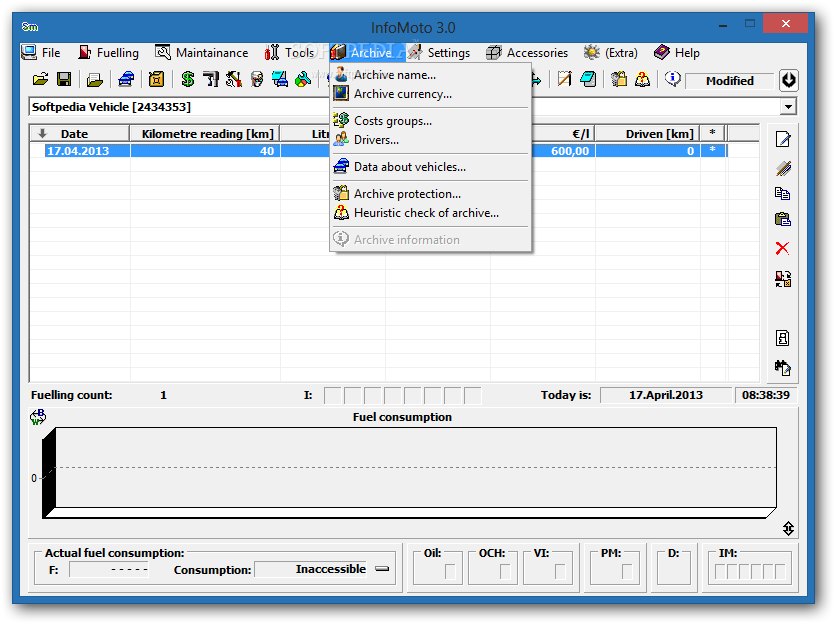
Task: Click the copy record icon in sidebar
Action: [x=783, y=194]
